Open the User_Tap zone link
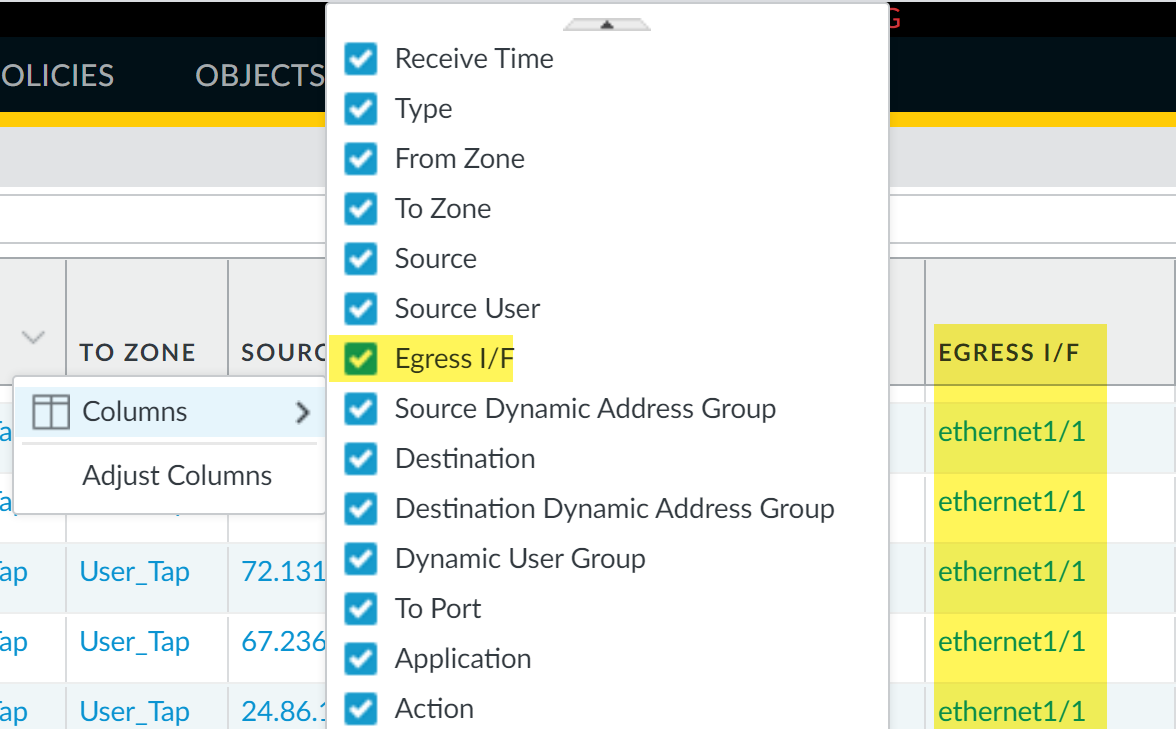This screenshot has width=1176, height=729. pos(134,571)
